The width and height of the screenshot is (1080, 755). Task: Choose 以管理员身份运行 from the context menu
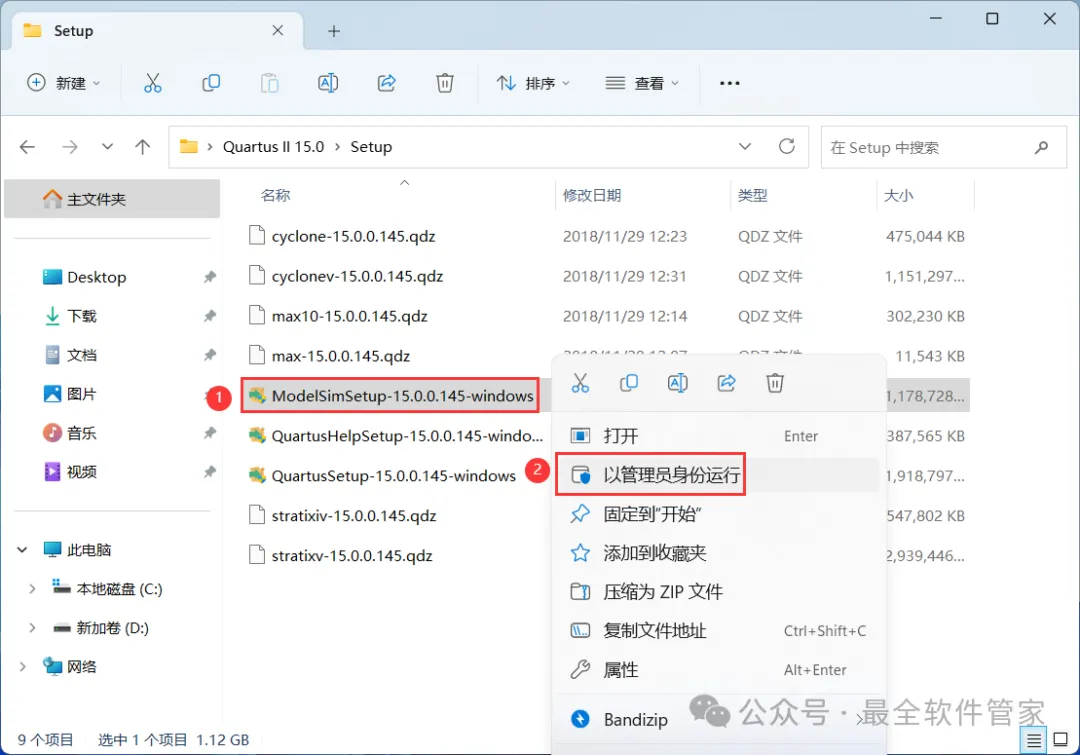click(x=718, y=475)
